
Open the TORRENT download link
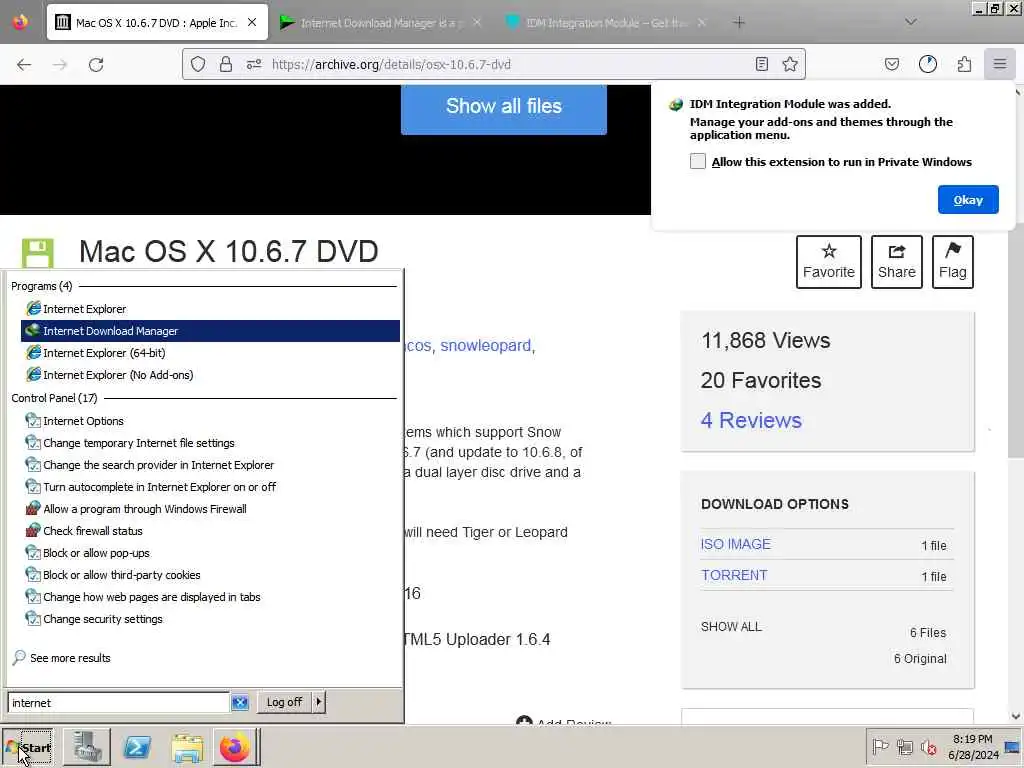pyautogui.click(x=734, y=575)
